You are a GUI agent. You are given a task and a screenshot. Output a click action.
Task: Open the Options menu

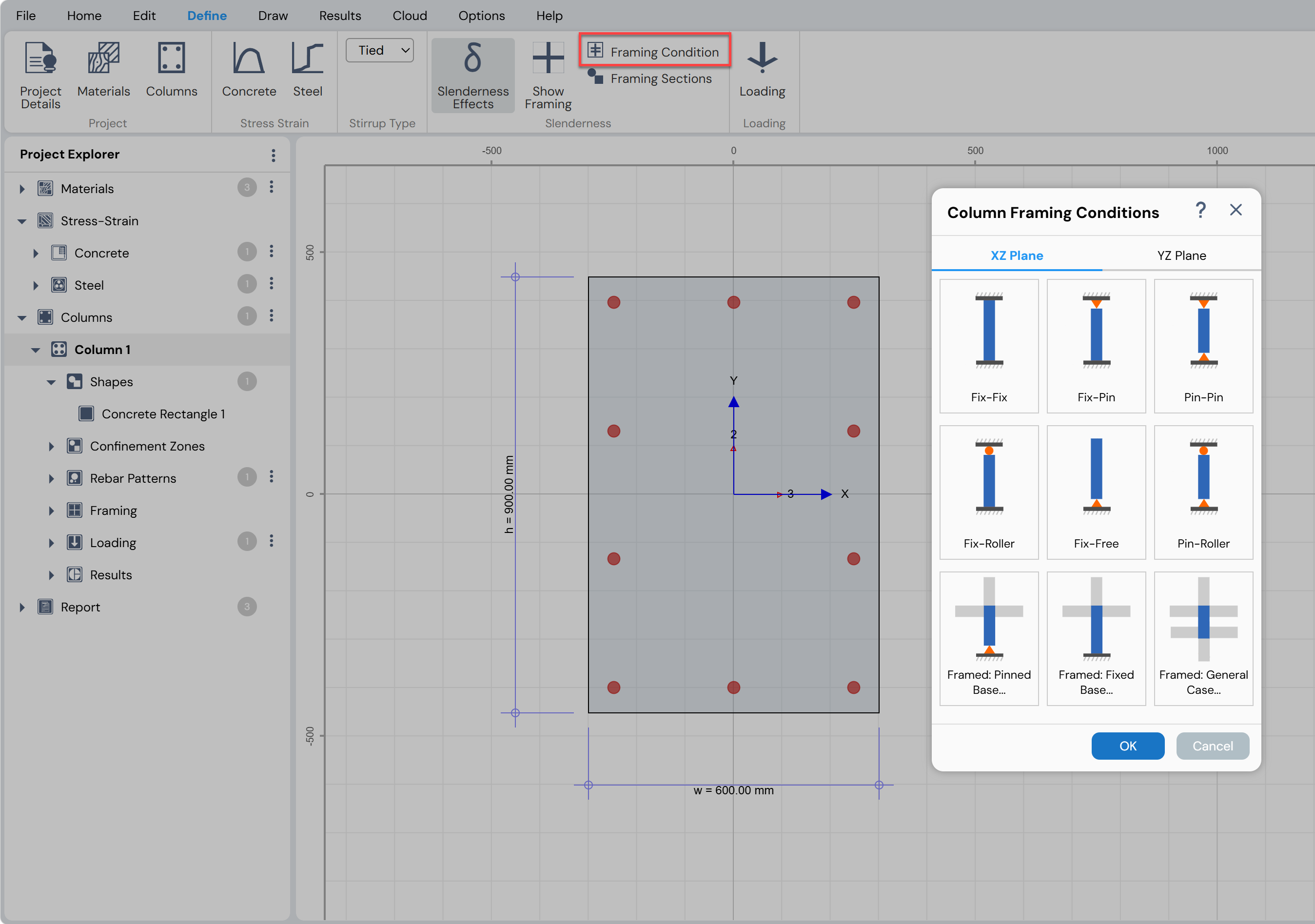[482, 16]
